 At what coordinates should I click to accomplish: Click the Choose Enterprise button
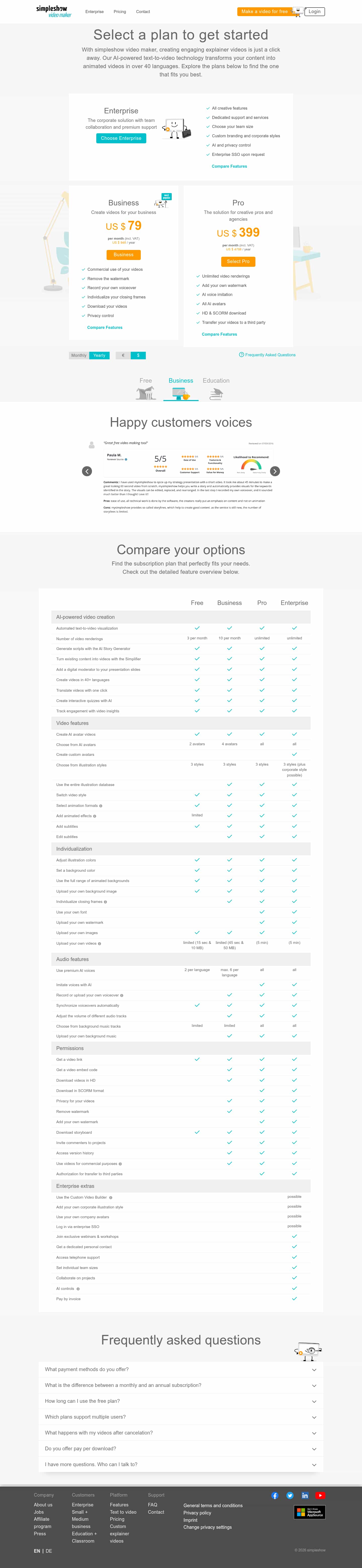coord(121,138)
